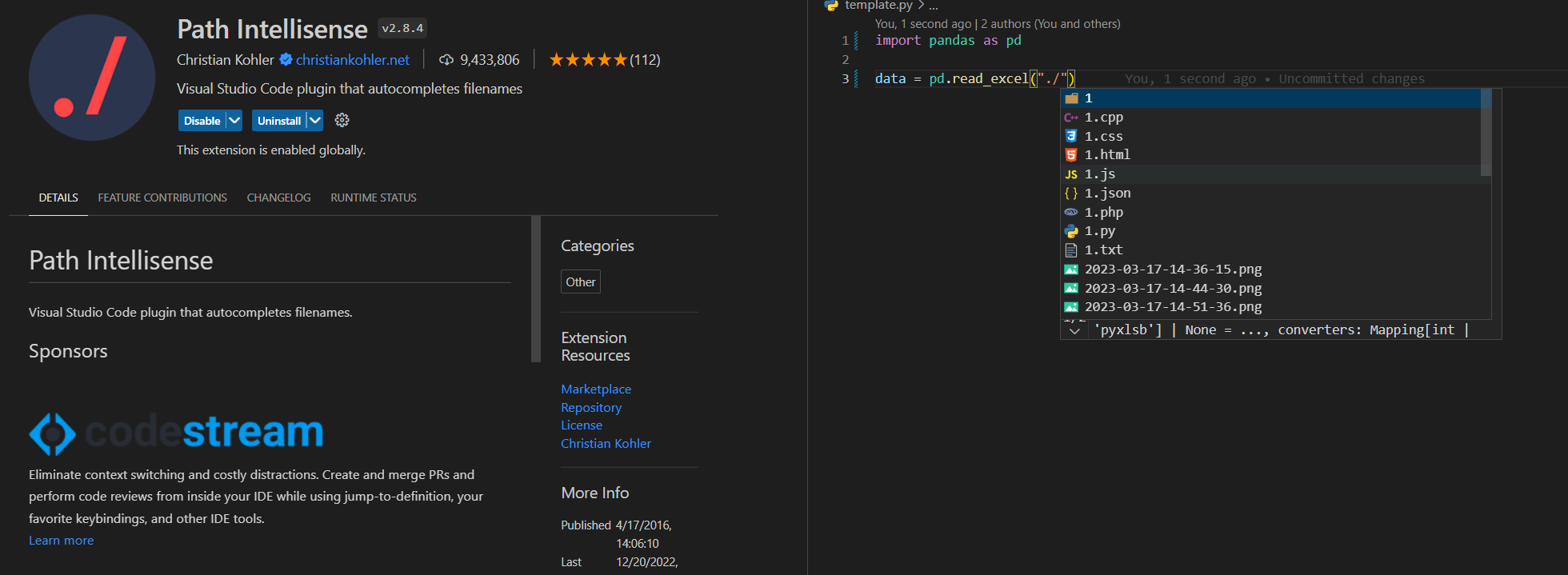Open the Changelog tab
The image size is (1568, 575).
[278, 198]
